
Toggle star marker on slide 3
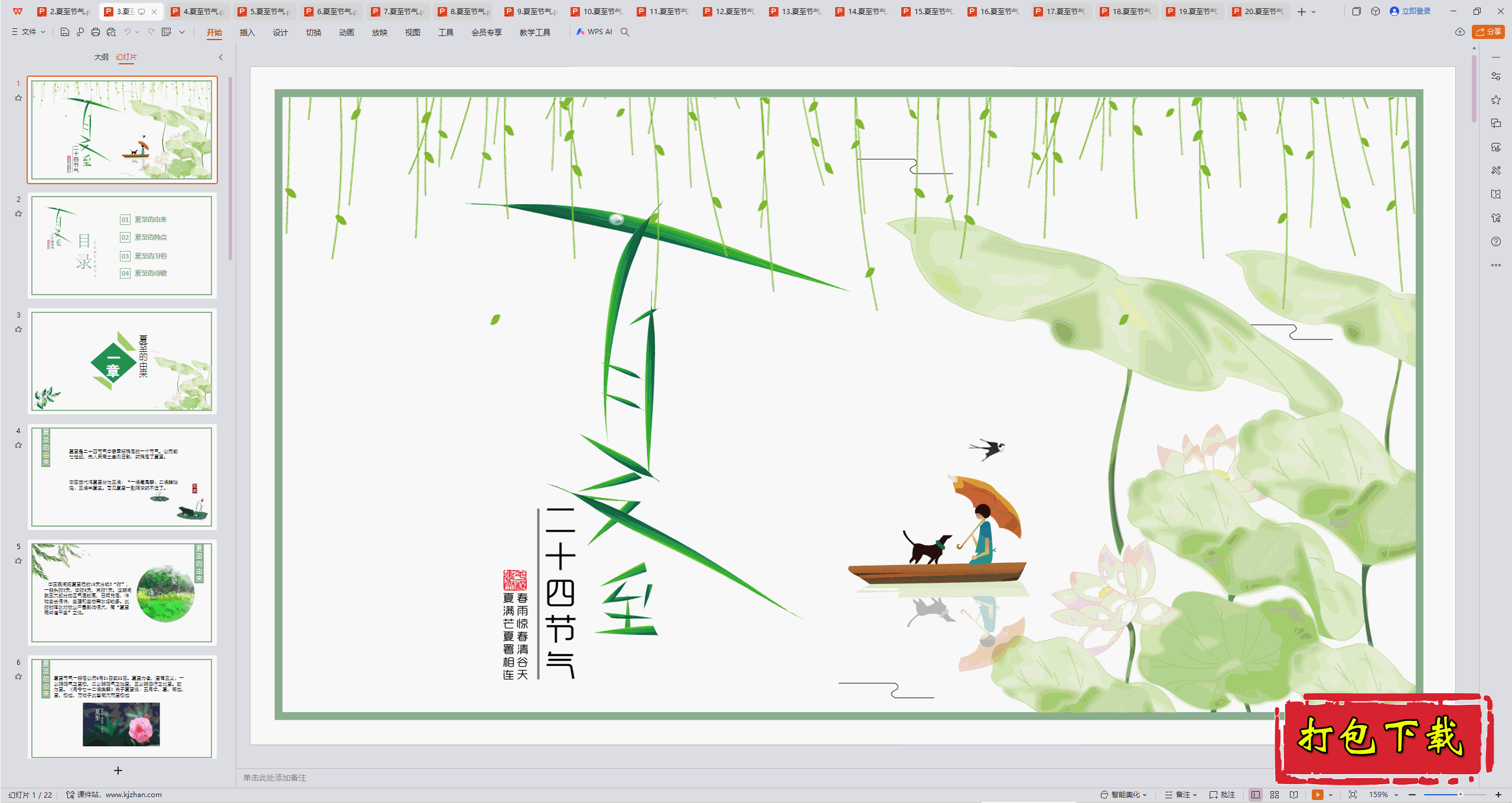[x=18, y=329]
